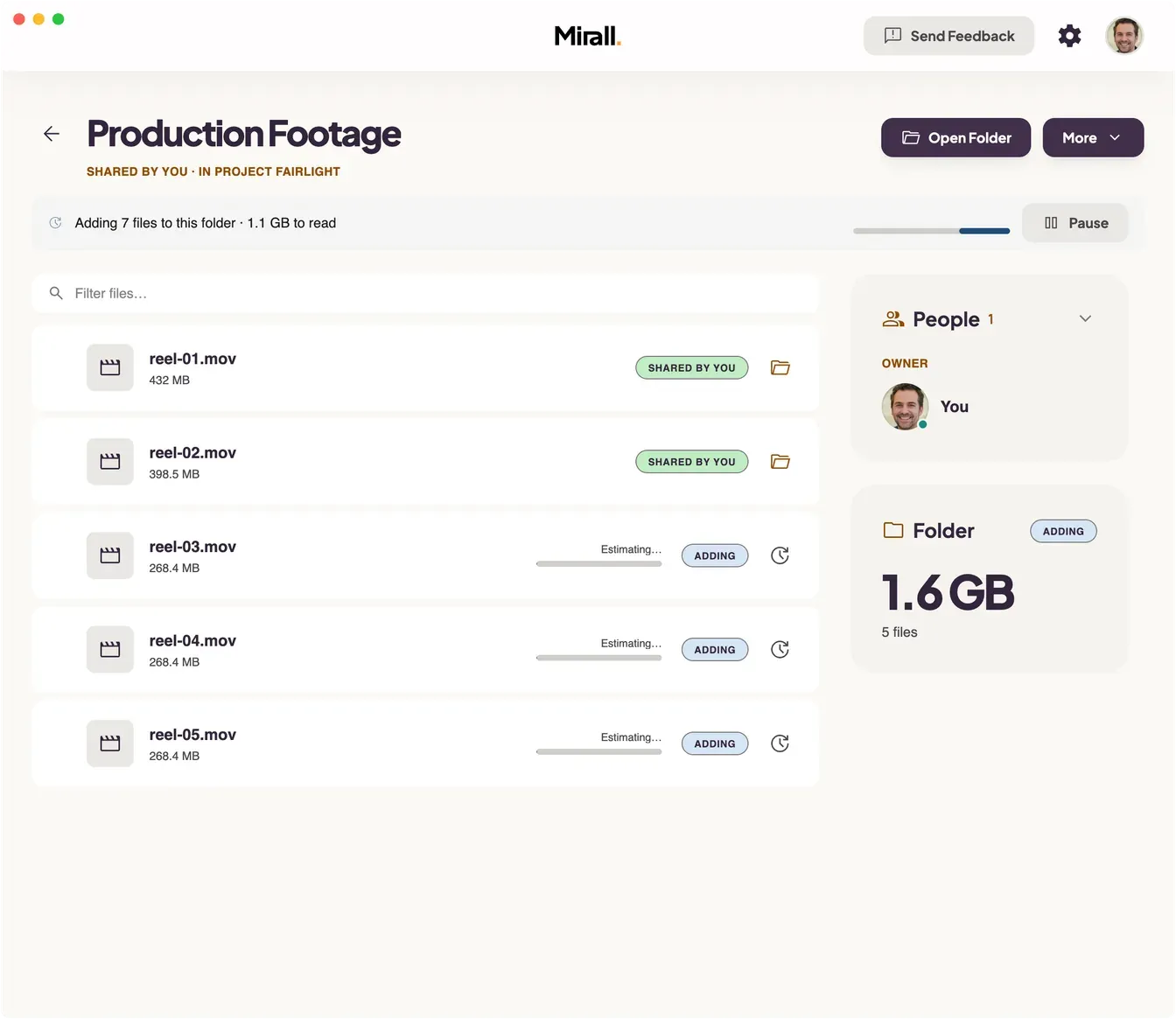Click reel-01.mov video file icon
1176x1019 pixels.
[x=110, y=367]
